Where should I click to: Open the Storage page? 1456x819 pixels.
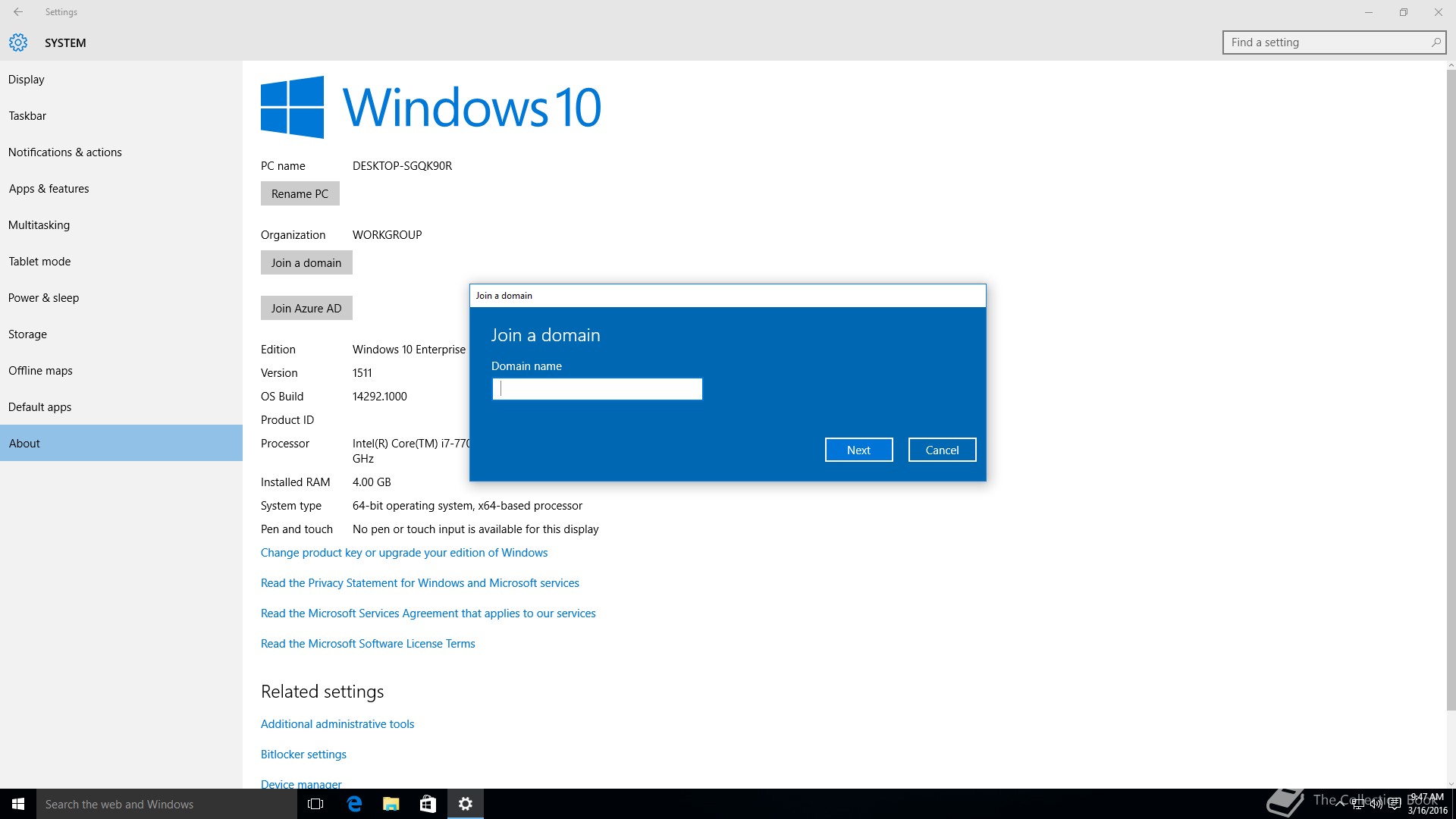coord(121,334)
